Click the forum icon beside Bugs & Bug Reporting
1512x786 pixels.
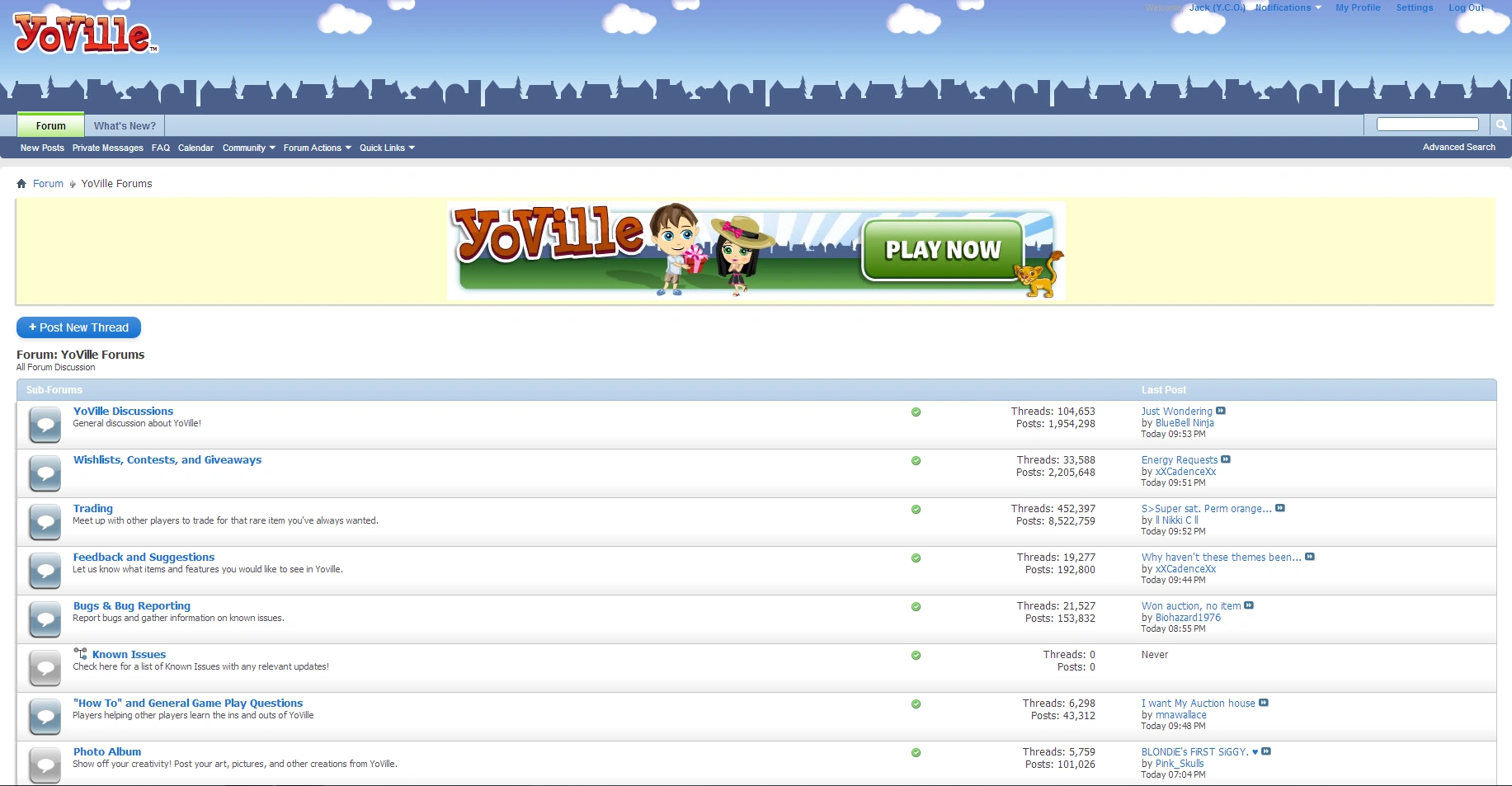pyautogui.click(x=45, y=619)
